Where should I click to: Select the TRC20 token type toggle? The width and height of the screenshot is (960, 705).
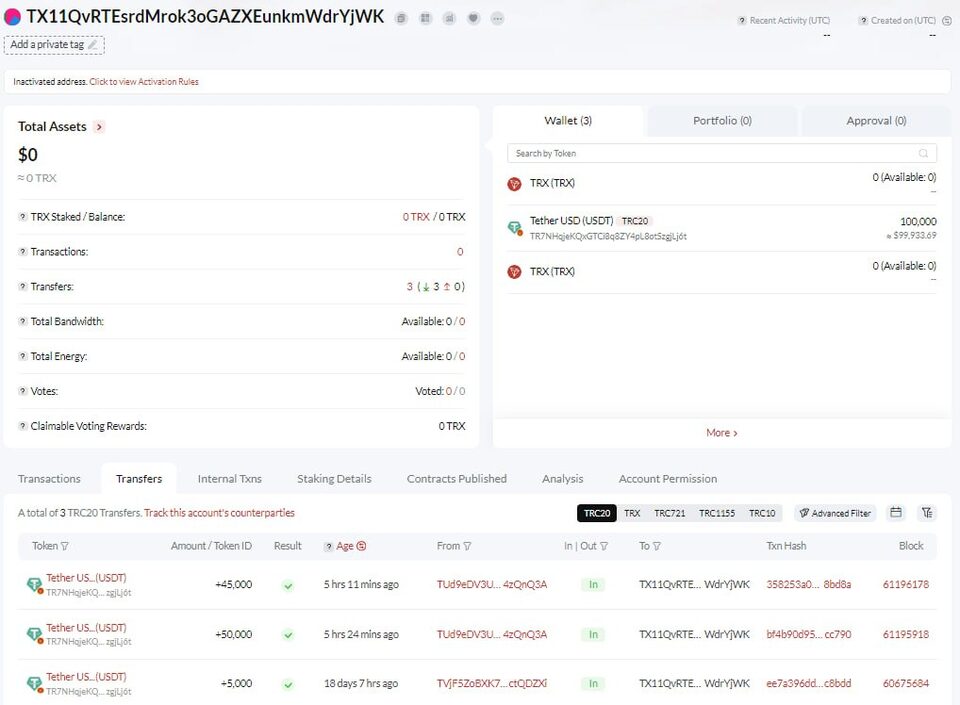597,513
